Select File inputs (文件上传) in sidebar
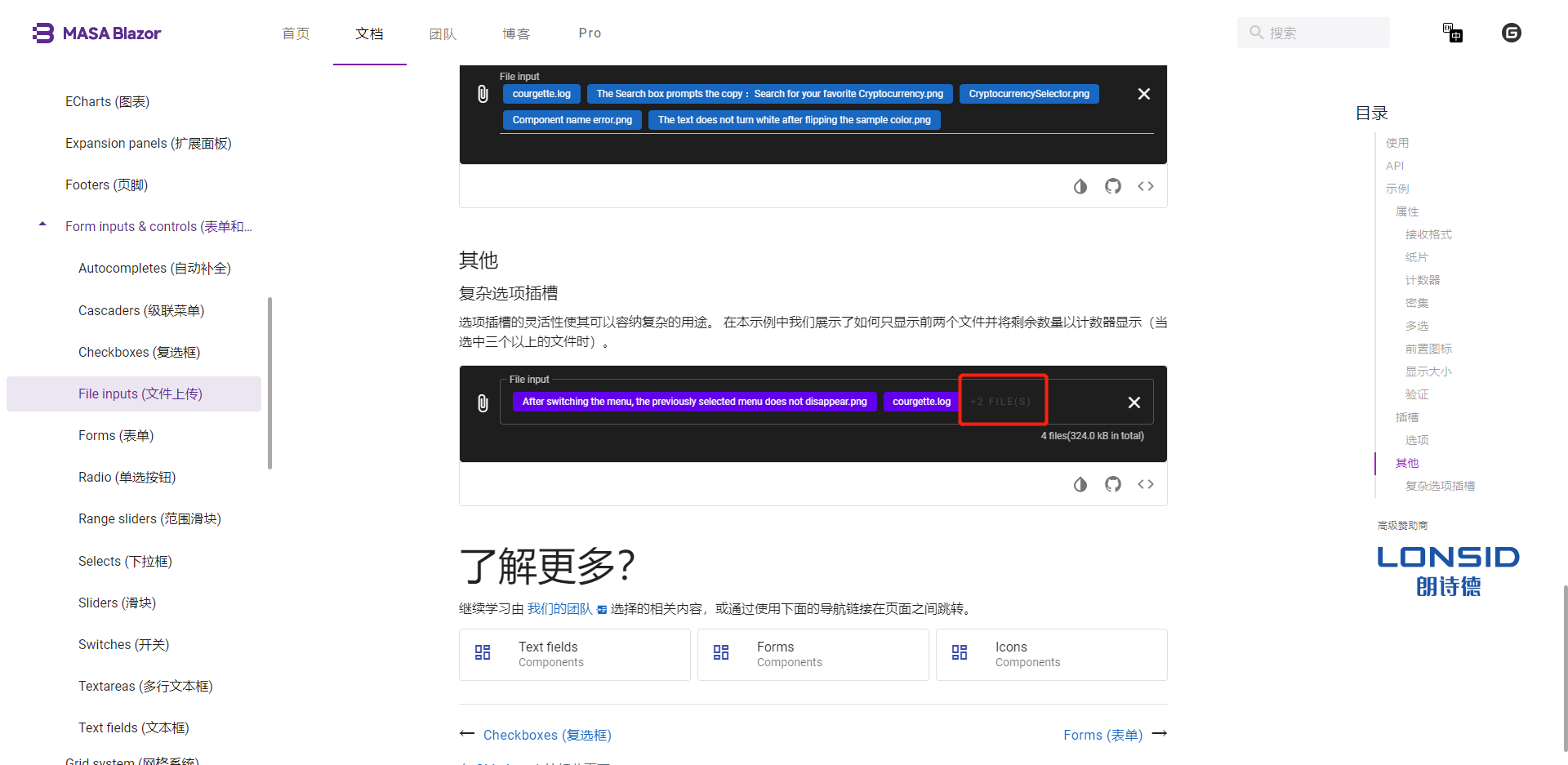The image size is (1568, 765). [x=134, y=394]
